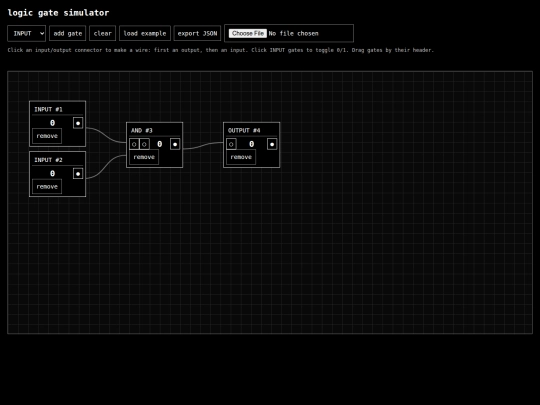The image size is (540, 405).
Task: Click the output connector of AND #3
Action: pos(175,144)
